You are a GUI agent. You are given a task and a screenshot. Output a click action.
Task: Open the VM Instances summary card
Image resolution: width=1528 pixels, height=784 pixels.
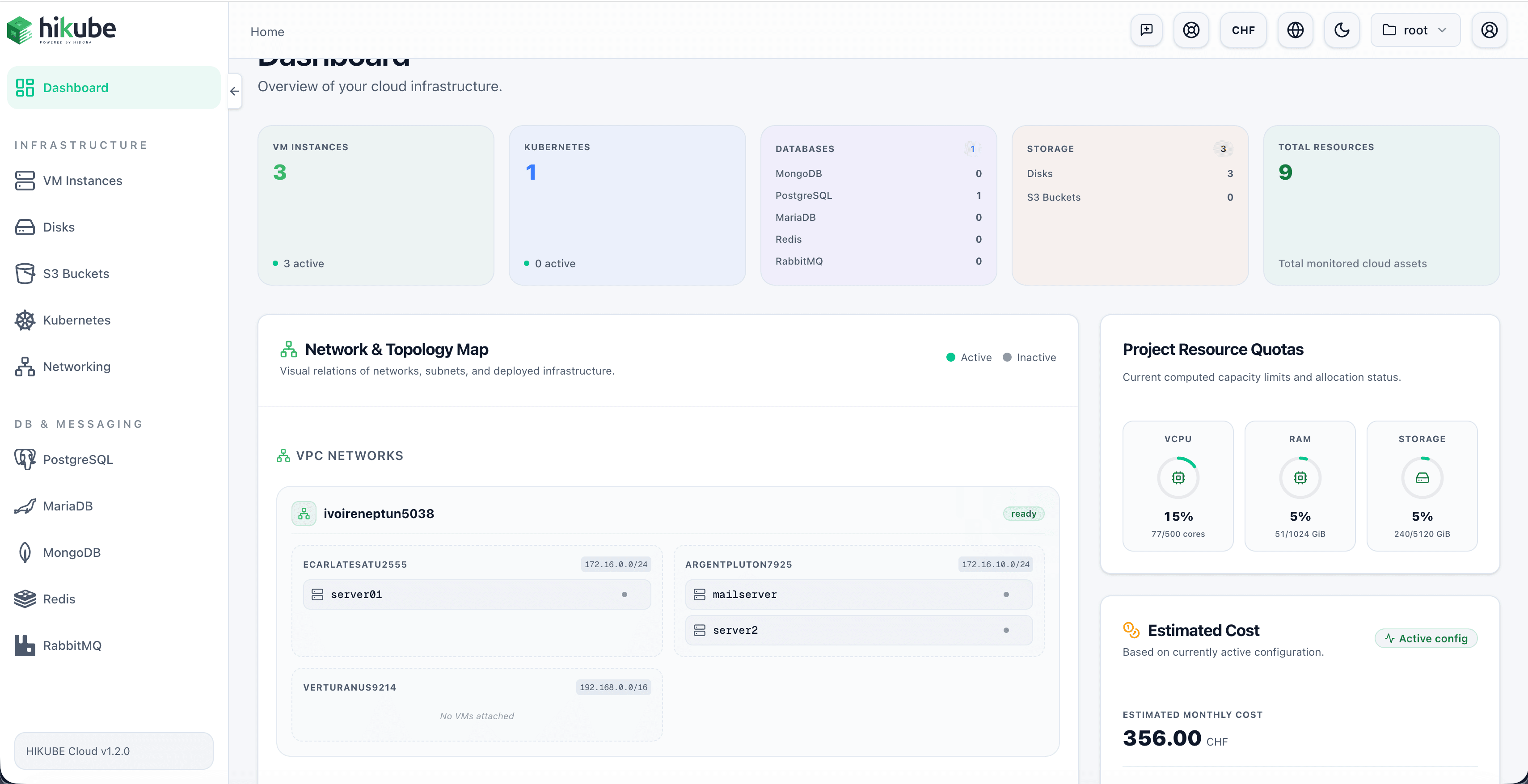tap(376, 205)
